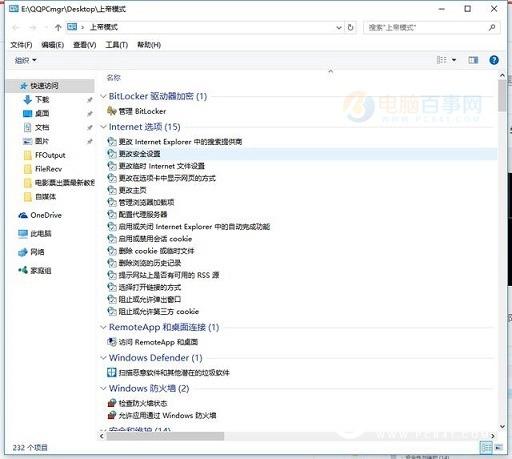Open the Help question mark icon
Image resolution: width=512 pixels, height=459 pixels.
pos(494,60)
